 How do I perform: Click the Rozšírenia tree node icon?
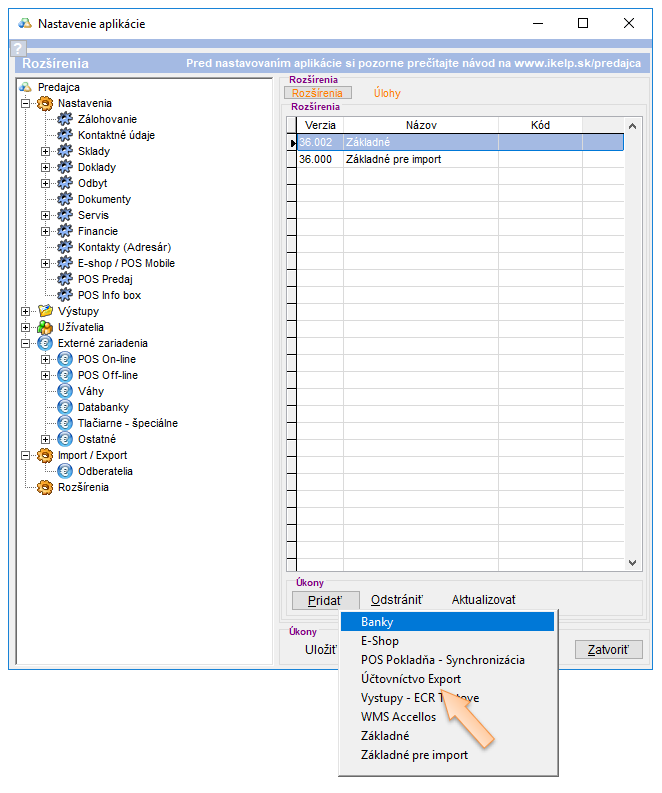pos(45,487)
